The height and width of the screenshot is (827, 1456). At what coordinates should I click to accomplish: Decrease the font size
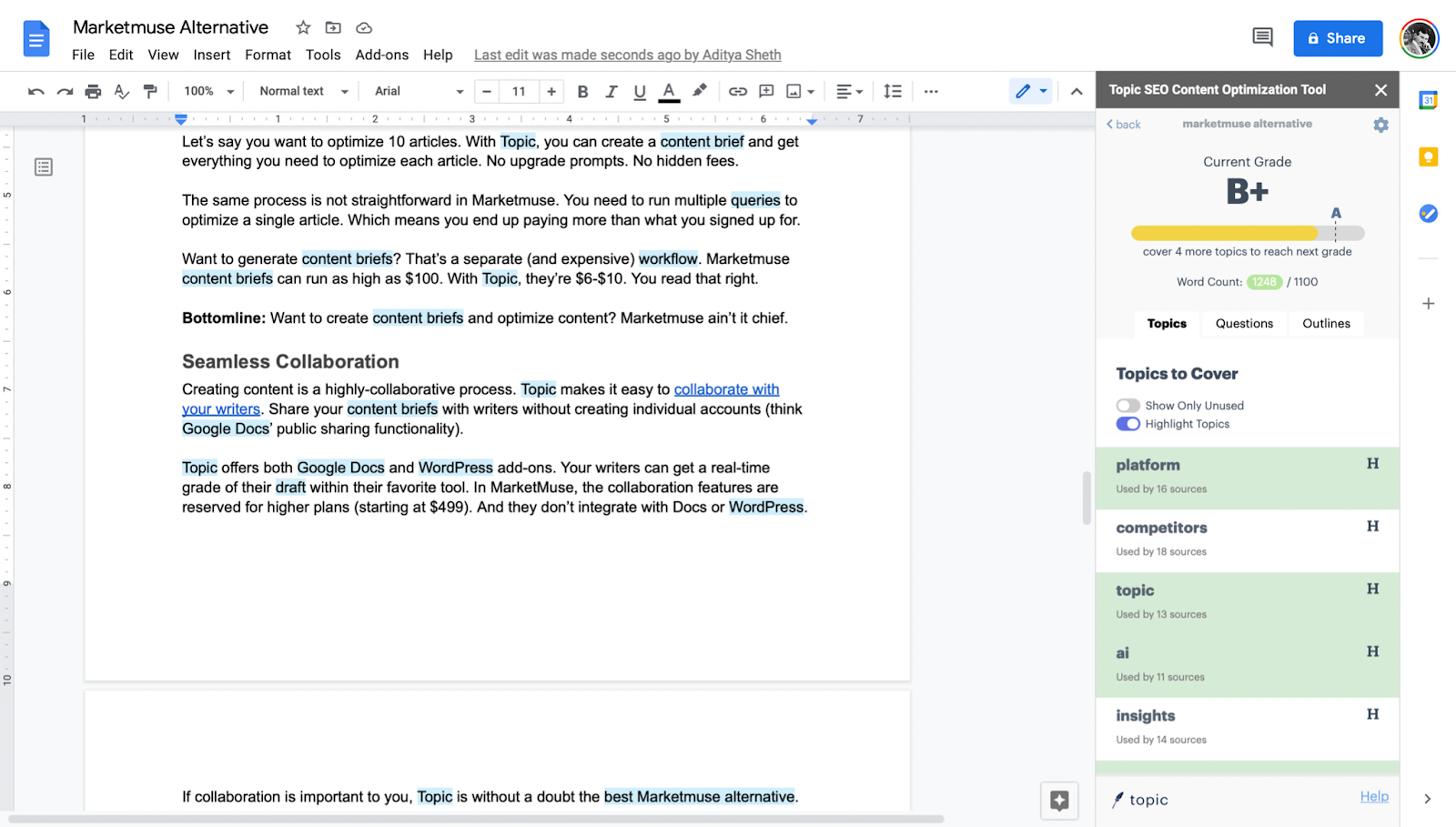tap(487, 91)
